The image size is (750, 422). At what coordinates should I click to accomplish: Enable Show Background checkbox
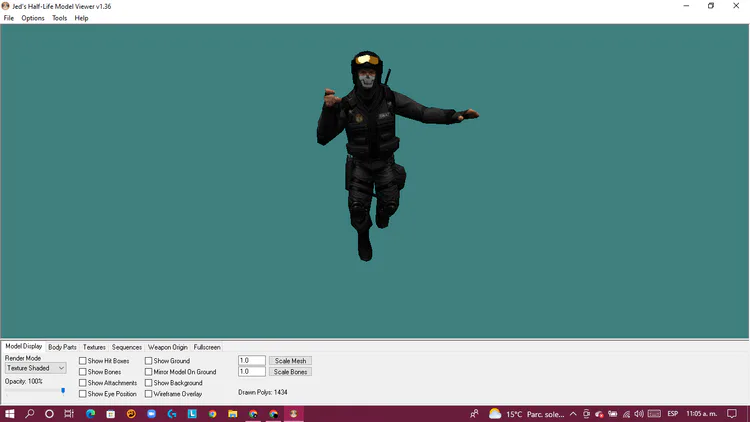coord(148,383)
